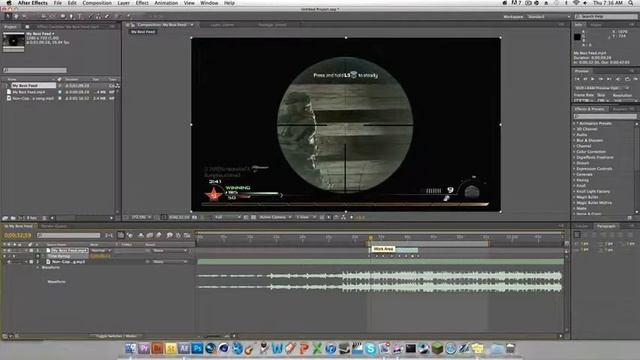Expand the Animation Presets category
This screenshot has height=360, width=640.
coord(575,123)
